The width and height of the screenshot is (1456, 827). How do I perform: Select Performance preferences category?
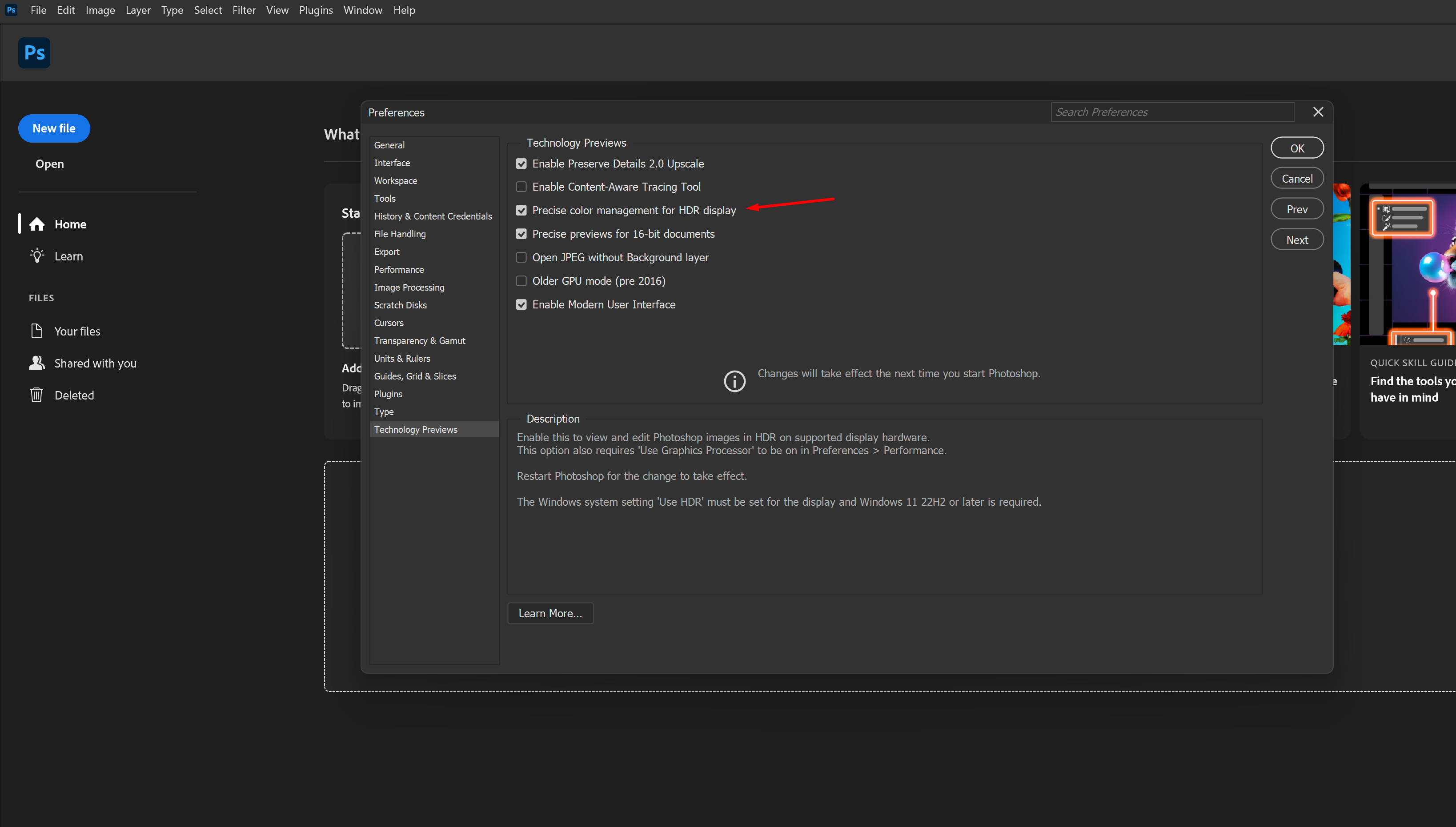(434, 269)
